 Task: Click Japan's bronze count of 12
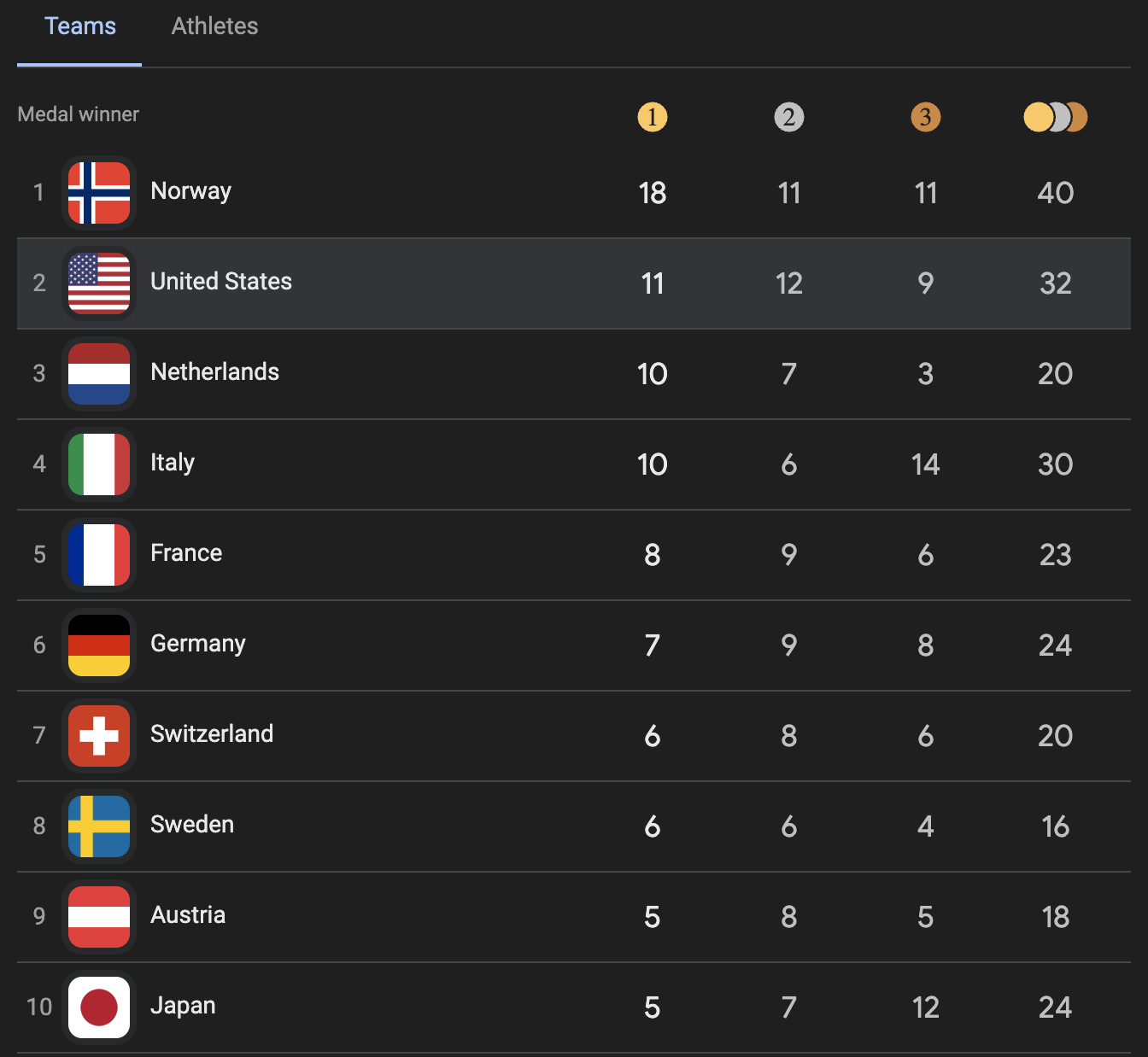click(x=925, y=1007)
